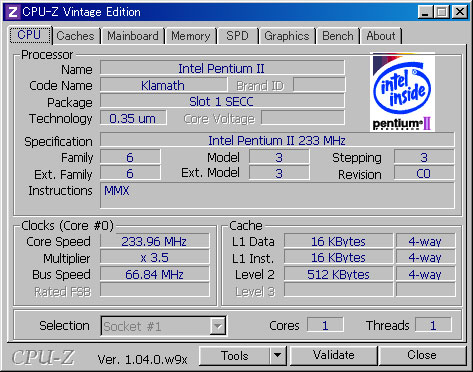Click the Multiplier value x 3.5
Viewport: 473px width, 372px height.
[155, 257]
